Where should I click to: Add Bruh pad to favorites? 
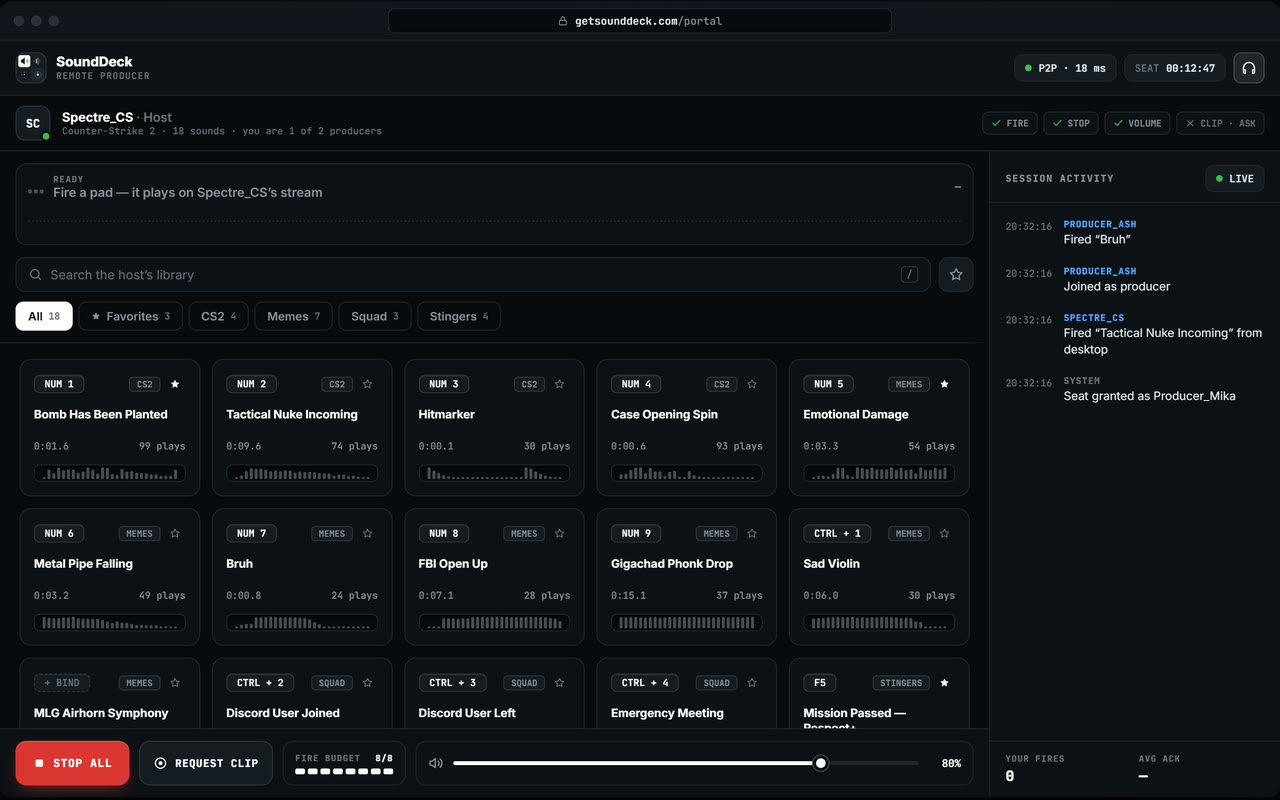click(367, 534)
